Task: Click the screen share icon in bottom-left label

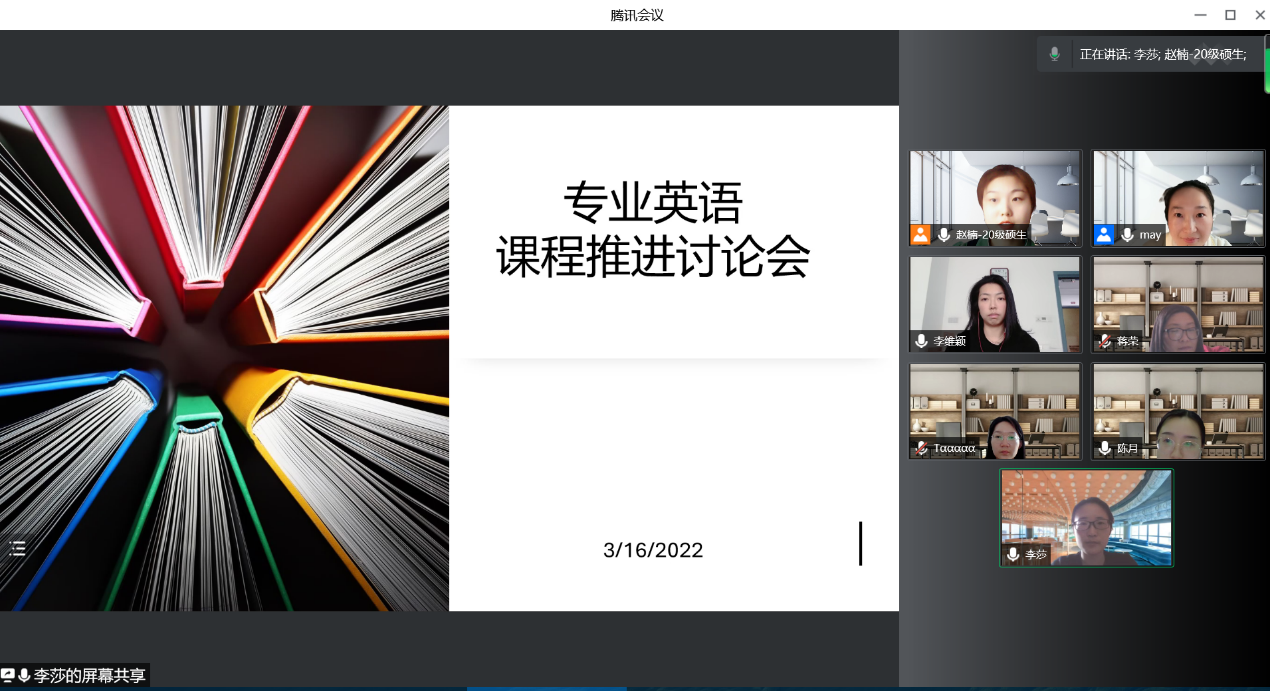Action: pyautogui.click(x=8, y=676)
